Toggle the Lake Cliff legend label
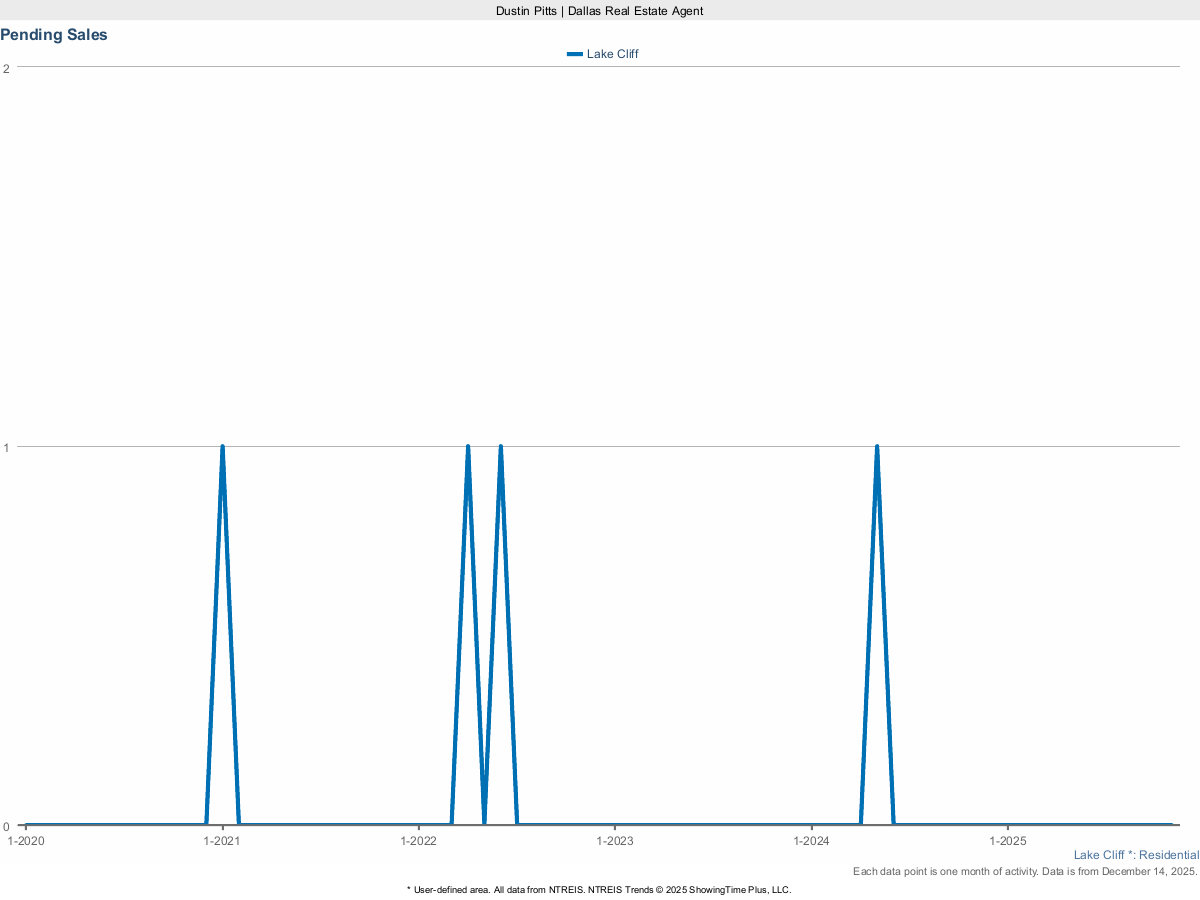 612,54
